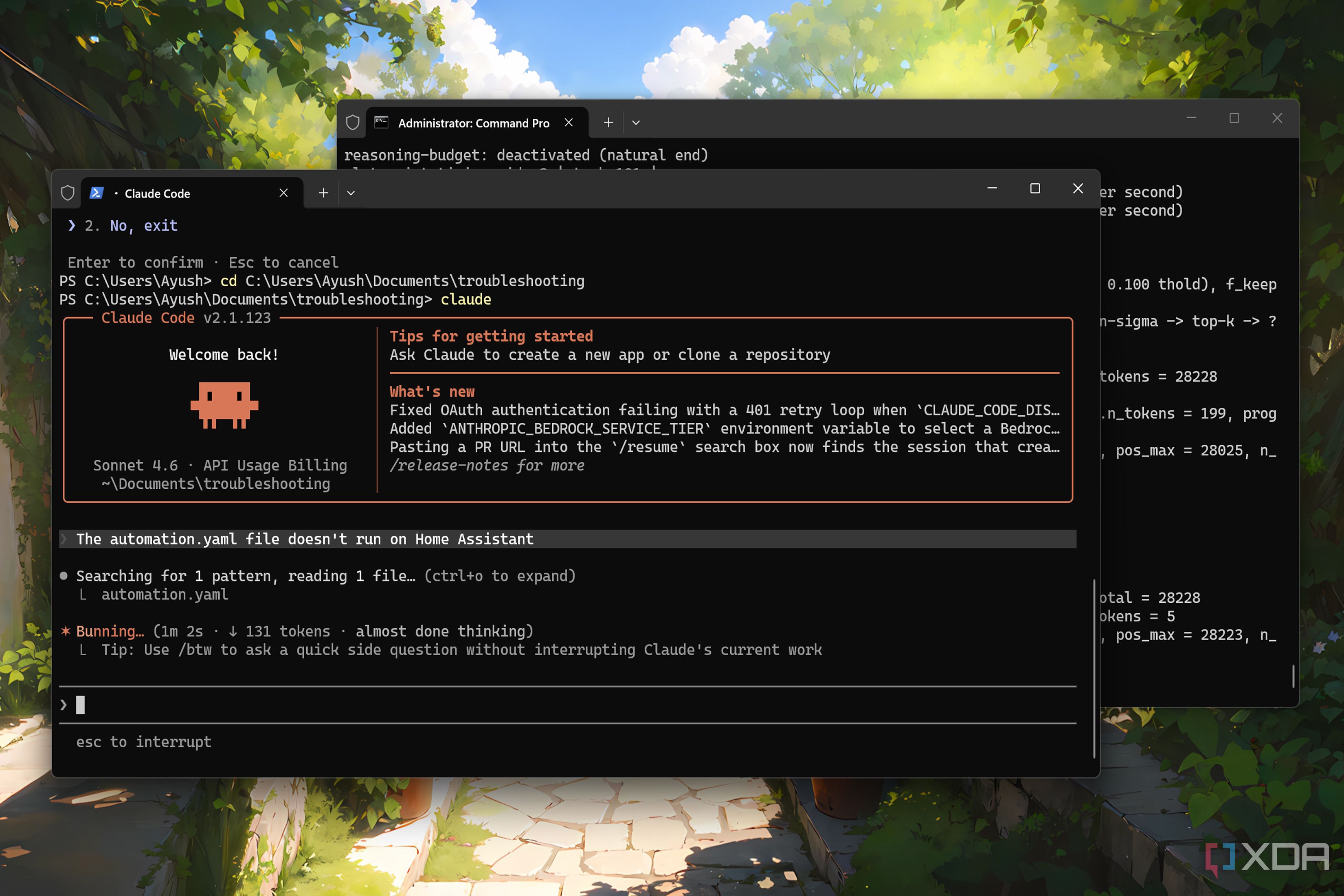Viewport: 1344px width, 896px height.
Task: Open a new tab in Claude Code window
Action: click(323, 193)
